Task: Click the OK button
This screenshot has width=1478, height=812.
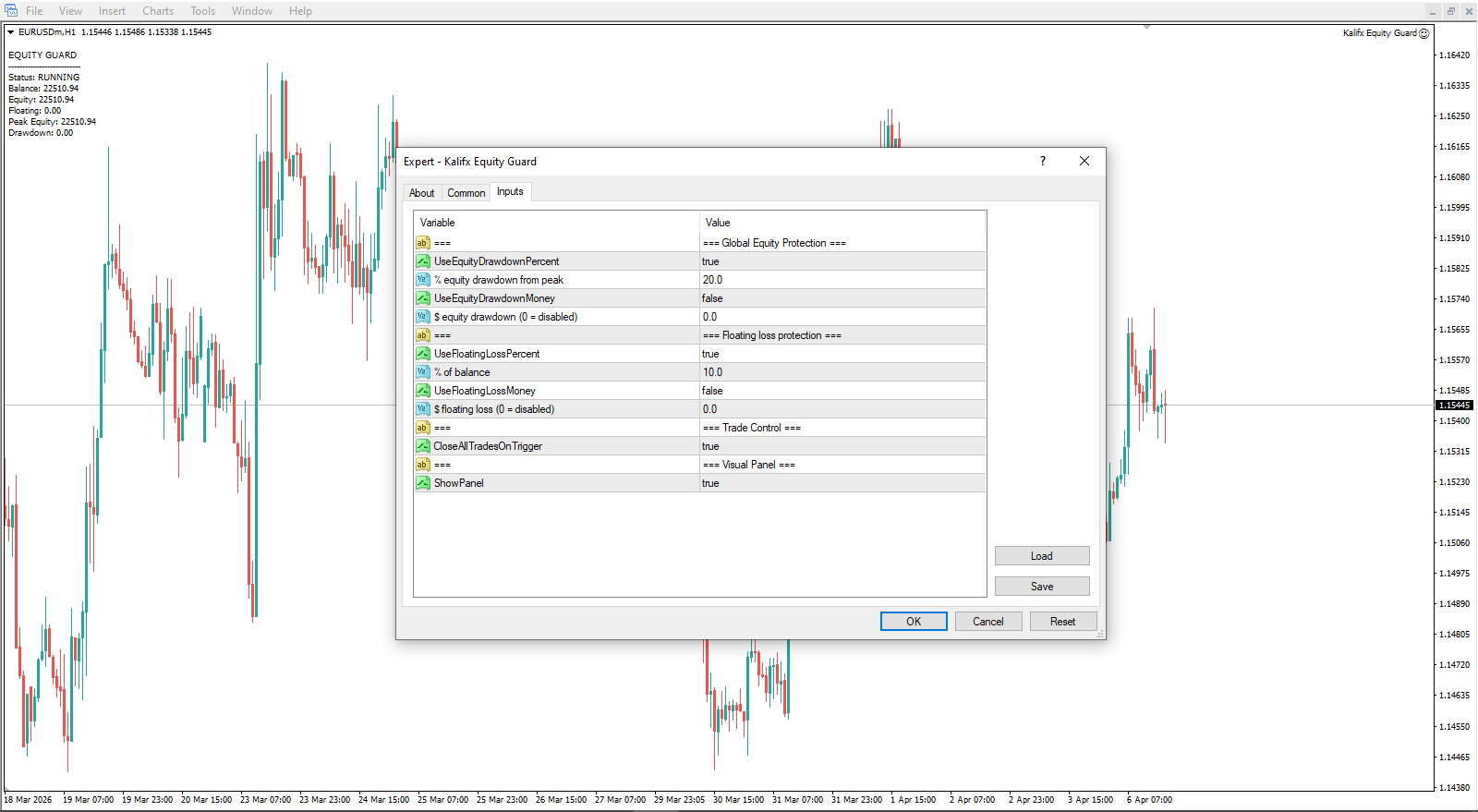Action: coord(914,622)
